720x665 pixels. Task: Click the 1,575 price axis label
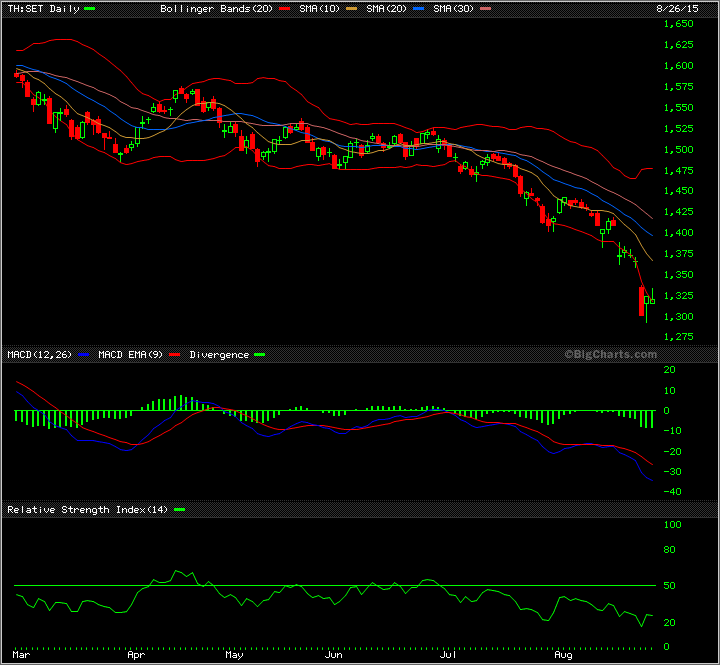pyautogui.click(x=679, y=87)
